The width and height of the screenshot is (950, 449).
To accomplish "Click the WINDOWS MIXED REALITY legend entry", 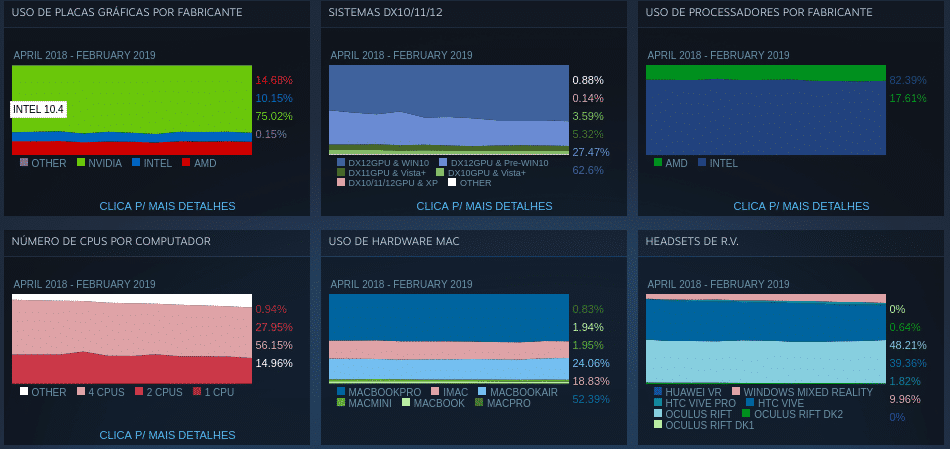I will (x=802, y=392).
